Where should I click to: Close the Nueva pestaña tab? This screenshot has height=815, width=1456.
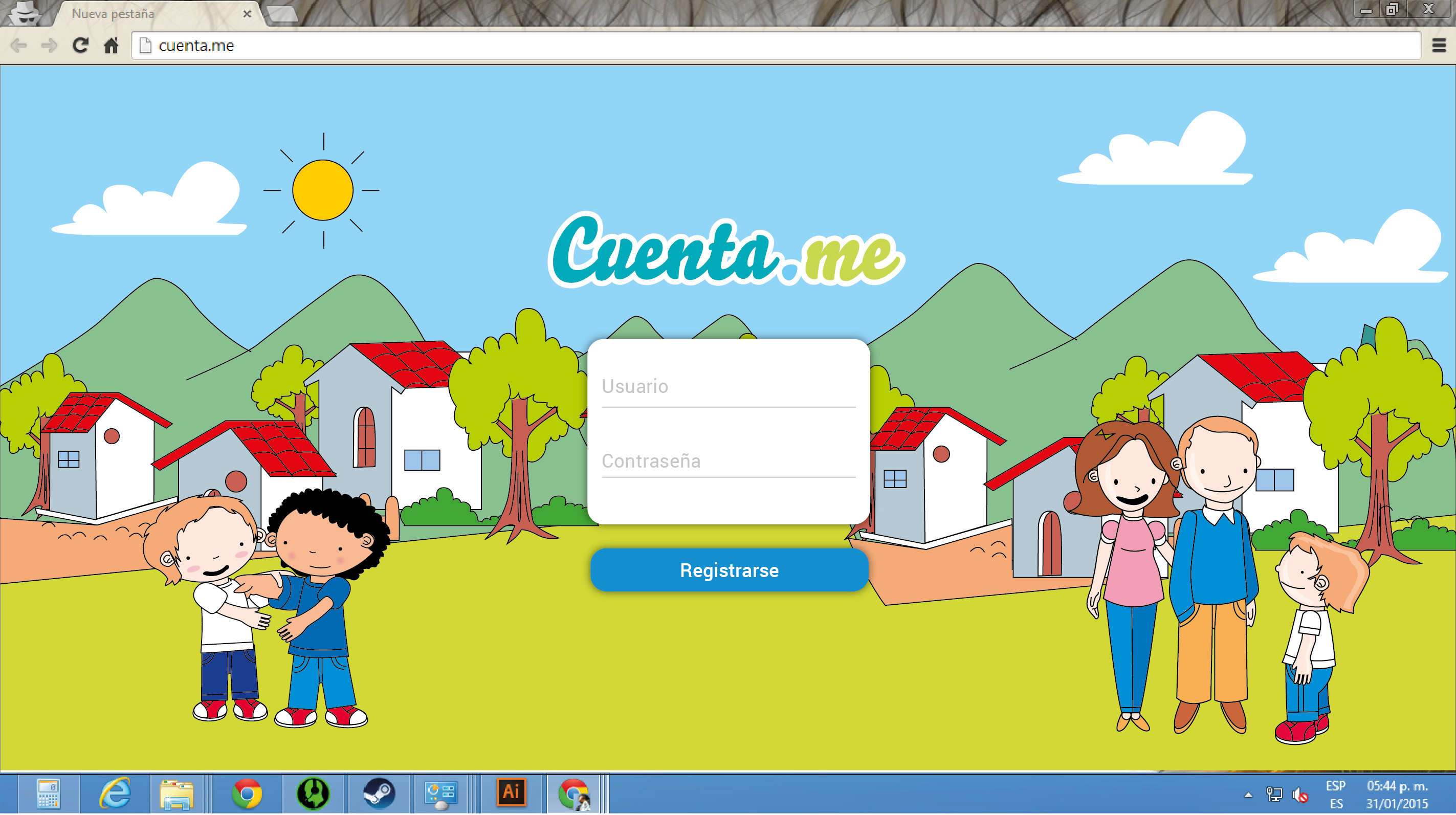[x=247, y=14]
